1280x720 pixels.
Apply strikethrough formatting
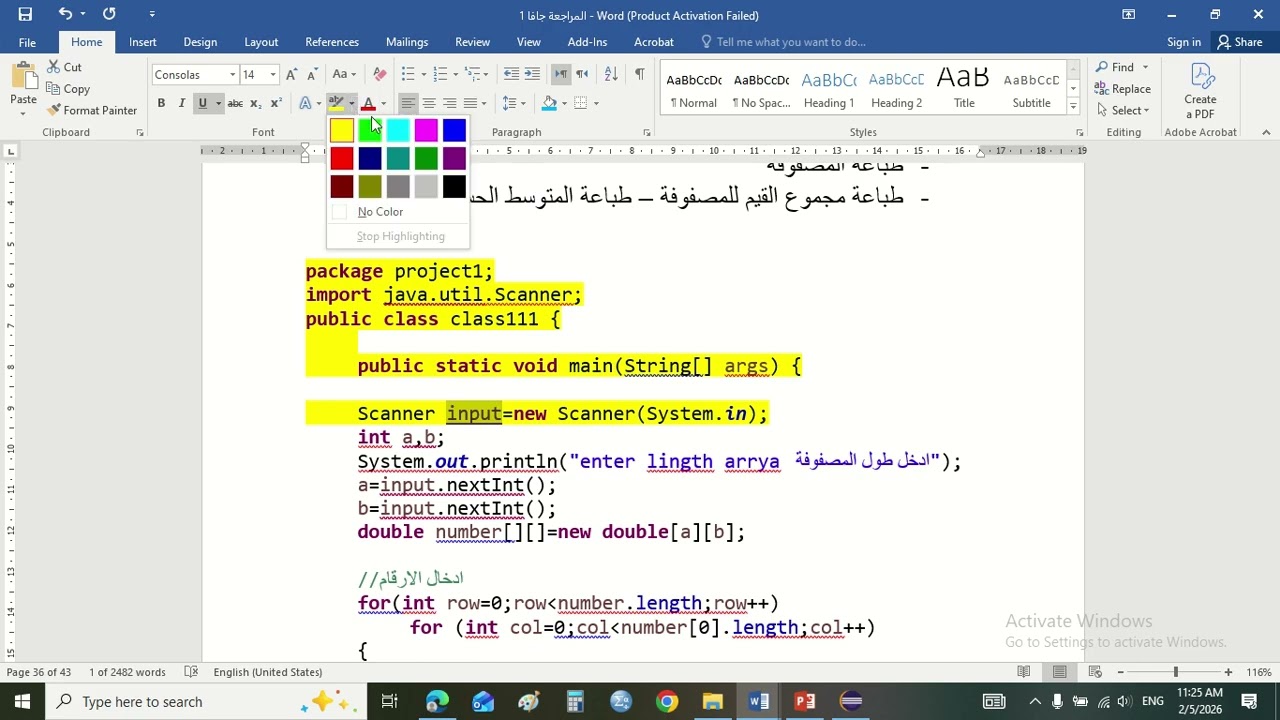[x=235, y=103]
